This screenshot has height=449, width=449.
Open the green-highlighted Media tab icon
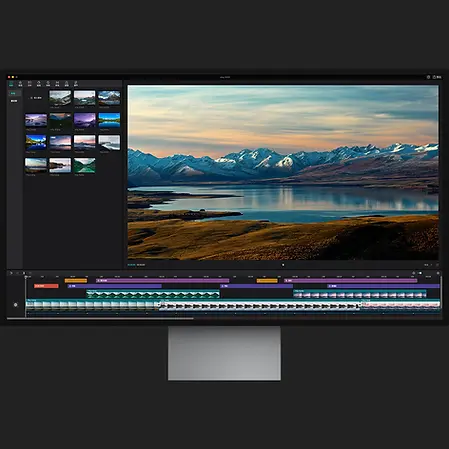pyautogui.click(x=11, y=83)
